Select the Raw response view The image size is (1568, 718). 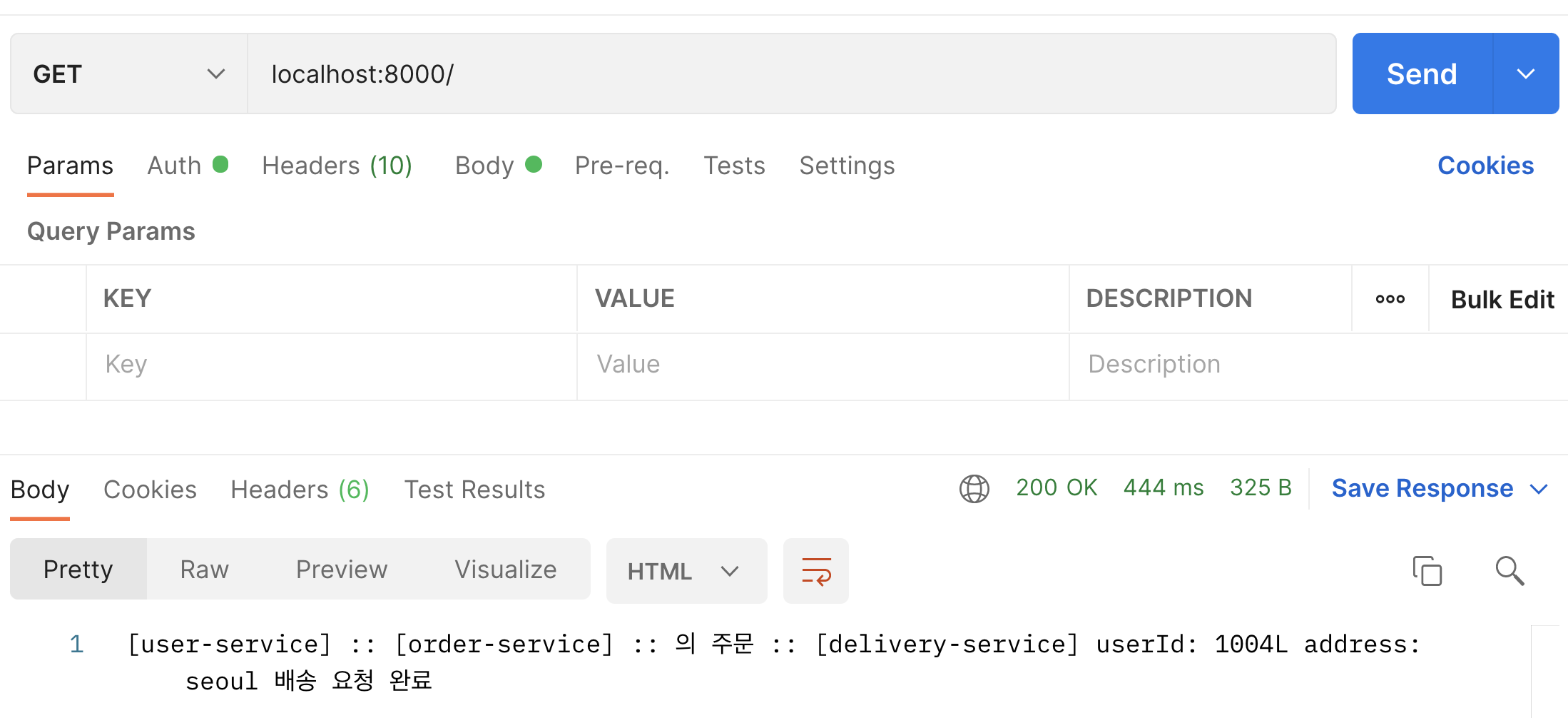click(x=204, y=570)
